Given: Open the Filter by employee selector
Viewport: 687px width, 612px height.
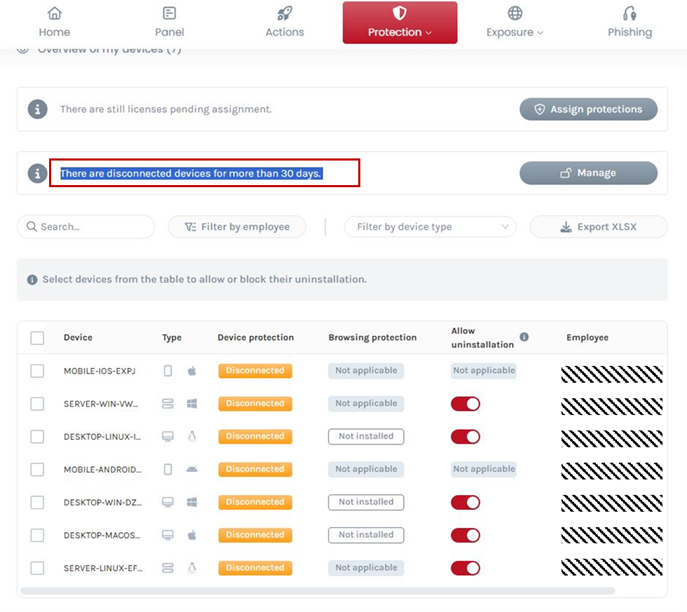Looking at the screenshot, I should (x=236, y=227).
